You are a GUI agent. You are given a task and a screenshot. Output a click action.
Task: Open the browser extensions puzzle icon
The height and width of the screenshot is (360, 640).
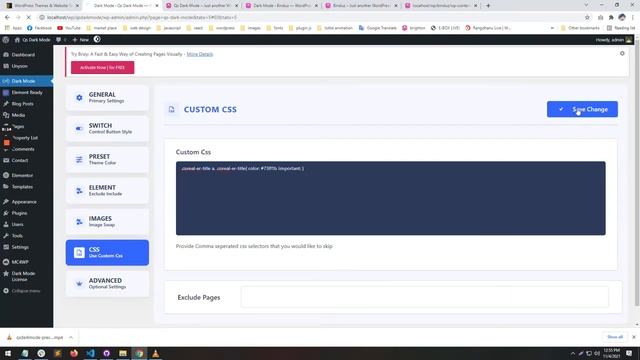(x=611, y=17)
